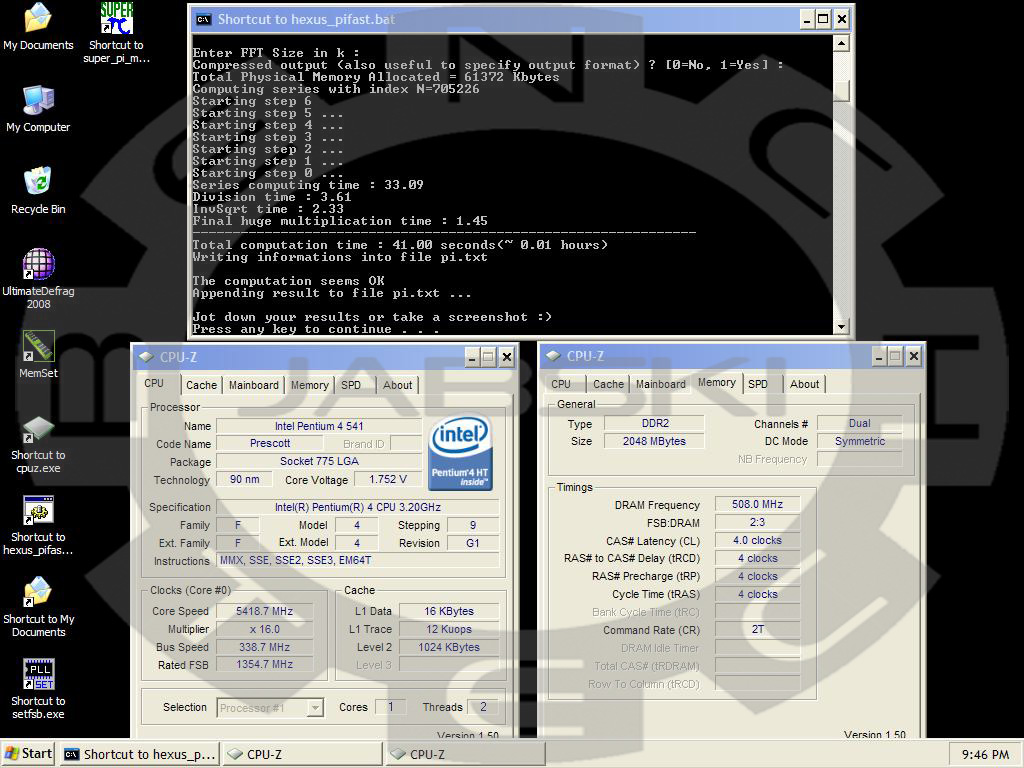Click the CAS# Latency 4.0 clocks value
This screenshot has width=1024, height=768.
[758, 541]
